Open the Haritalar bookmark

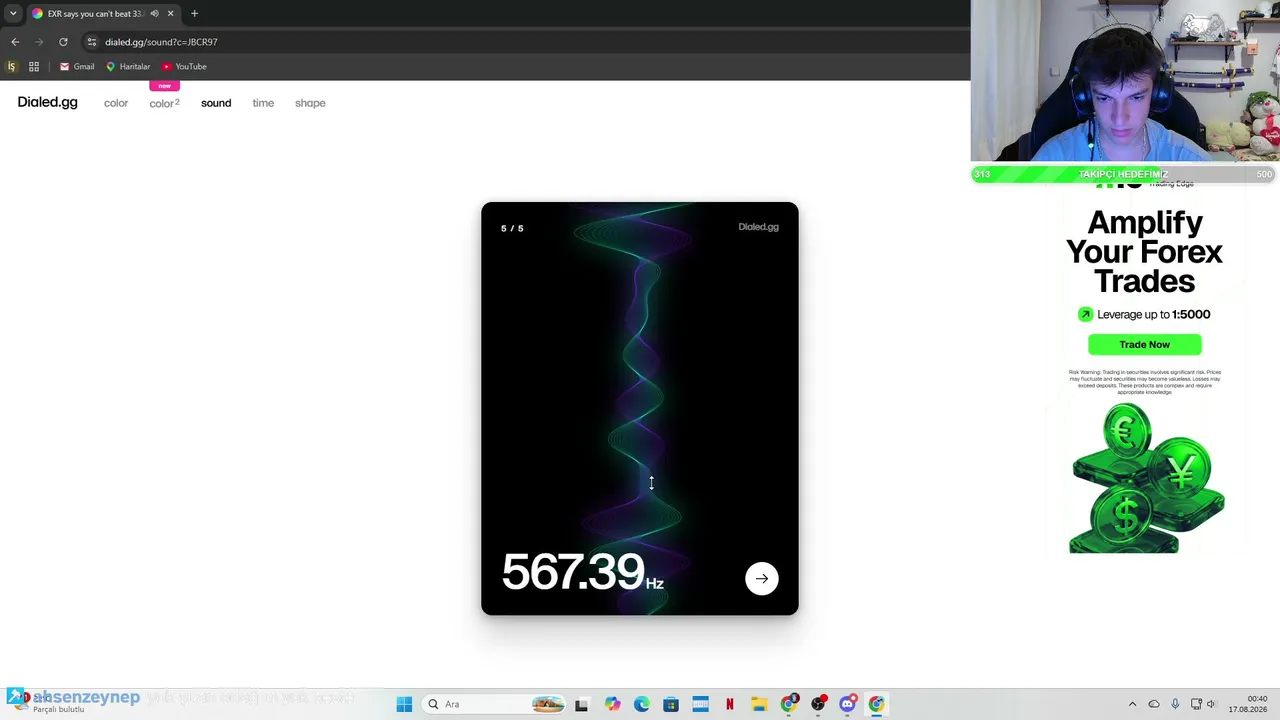(128, 67)
